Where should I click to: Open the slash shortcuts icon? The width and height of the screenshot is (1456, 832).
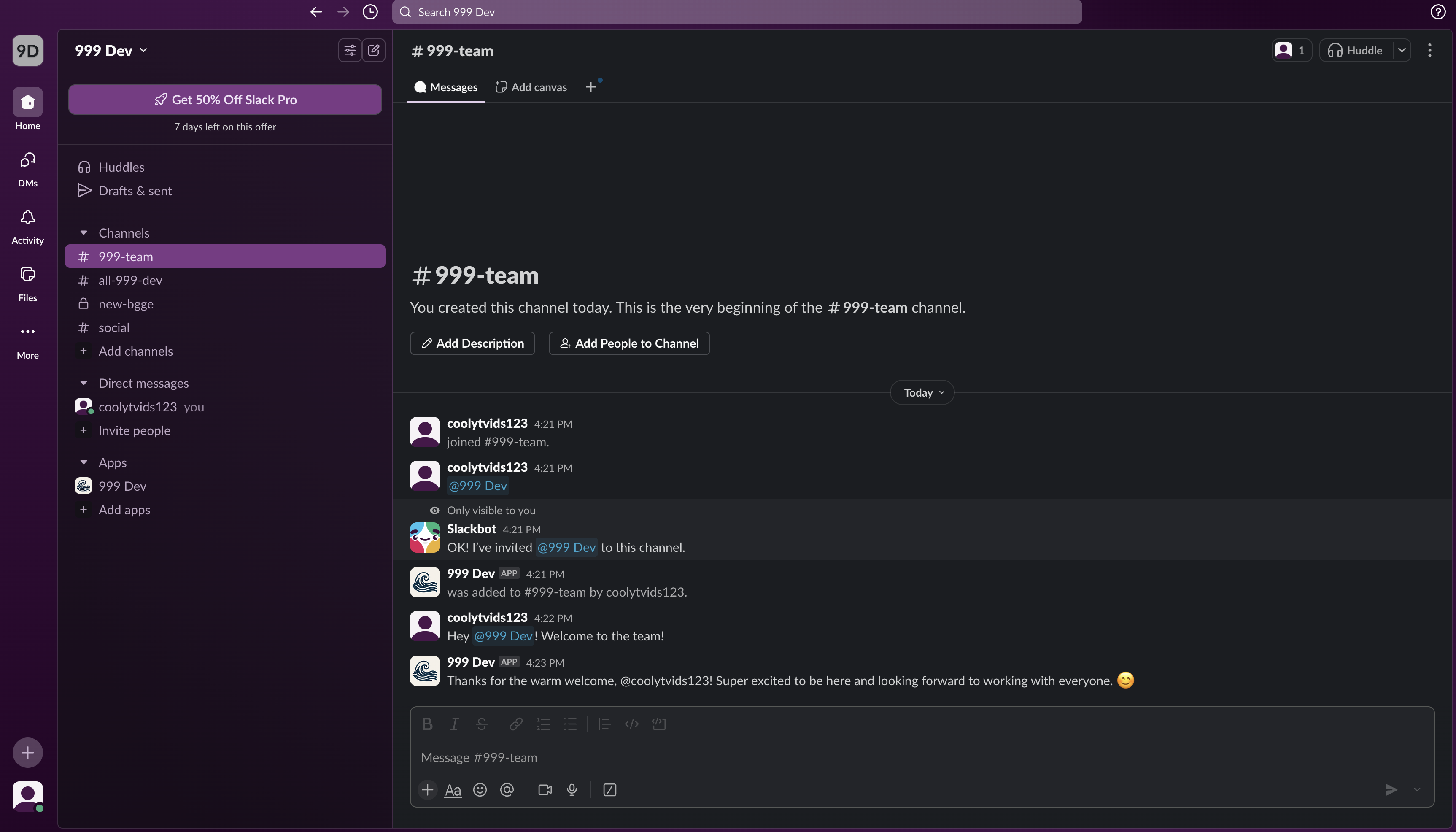609,790
